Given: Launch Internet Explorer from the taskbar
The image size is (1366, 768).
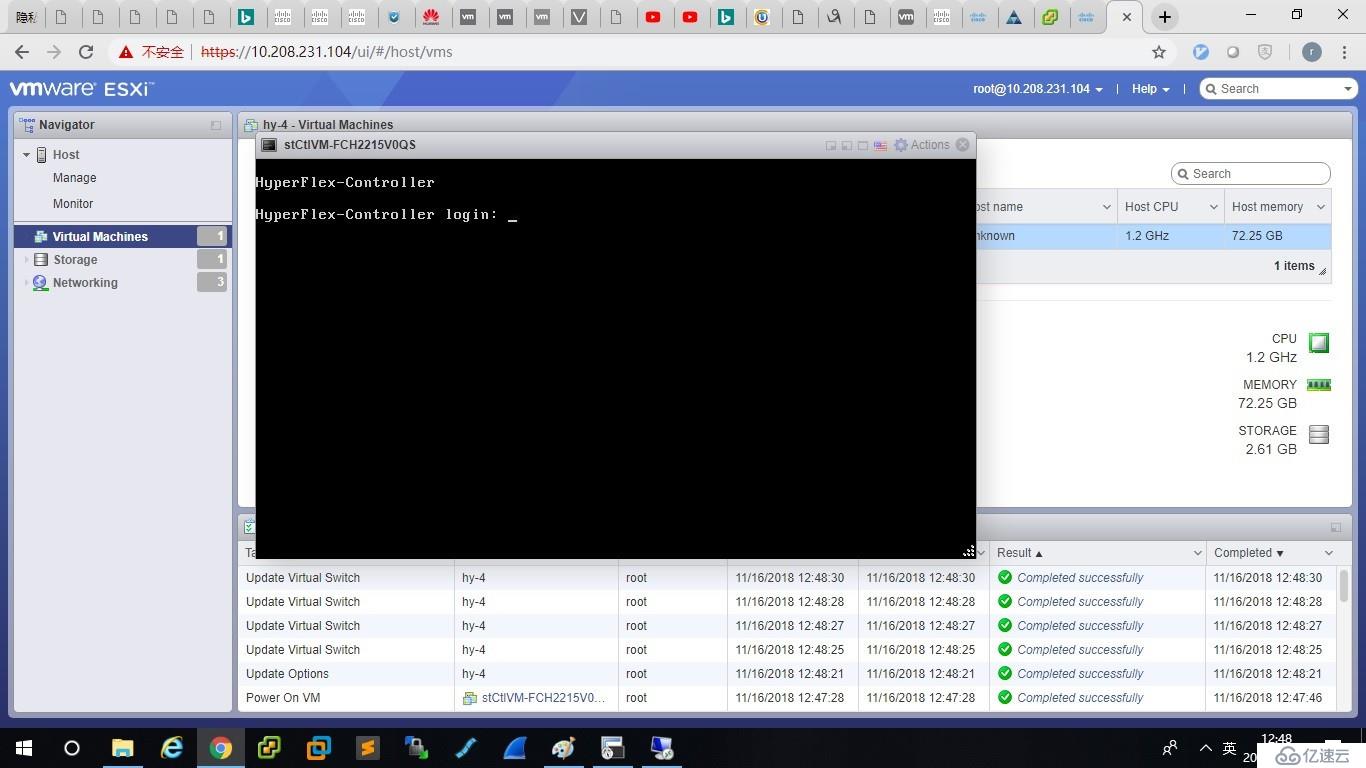Looking at the screenshot, I should (172, 748).
